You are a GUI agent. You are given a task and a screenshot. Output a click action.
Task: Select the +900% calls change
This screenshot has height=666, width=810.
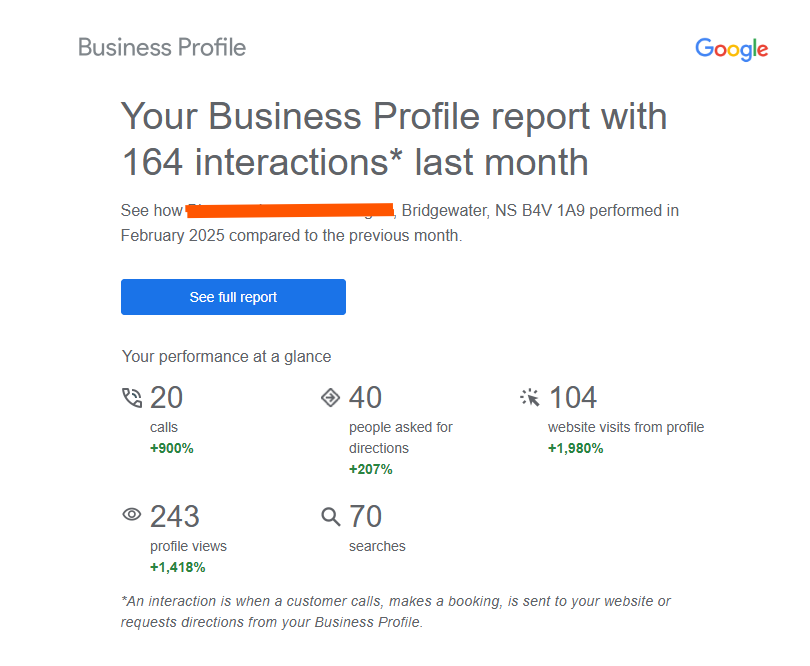pos(172,448)
